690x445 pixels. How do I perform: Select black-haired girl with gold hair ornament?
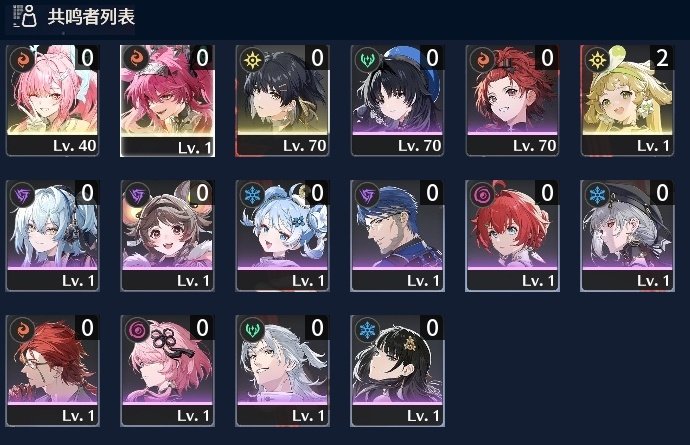pos(397,371)
